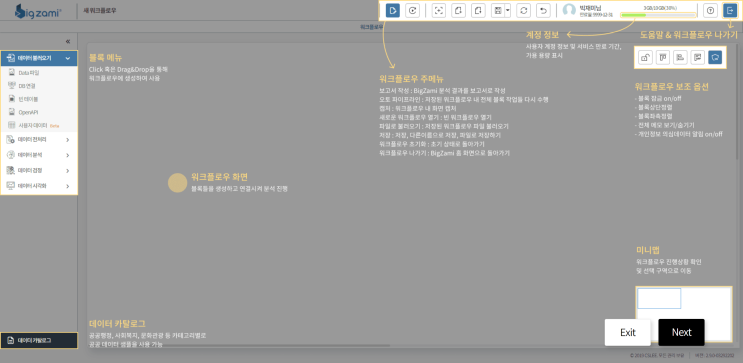Click the workflow reset refresh icon
Viewport: 743px width, 363px height.
524,10
